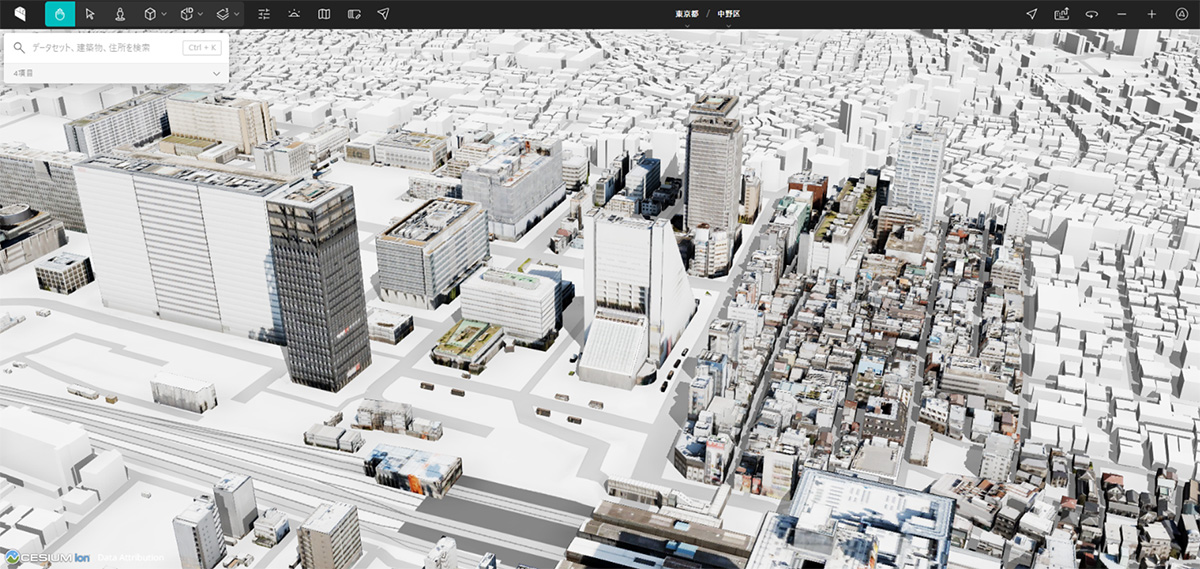
Task: Select the arrow pointer tool
Action: point(90,14)
